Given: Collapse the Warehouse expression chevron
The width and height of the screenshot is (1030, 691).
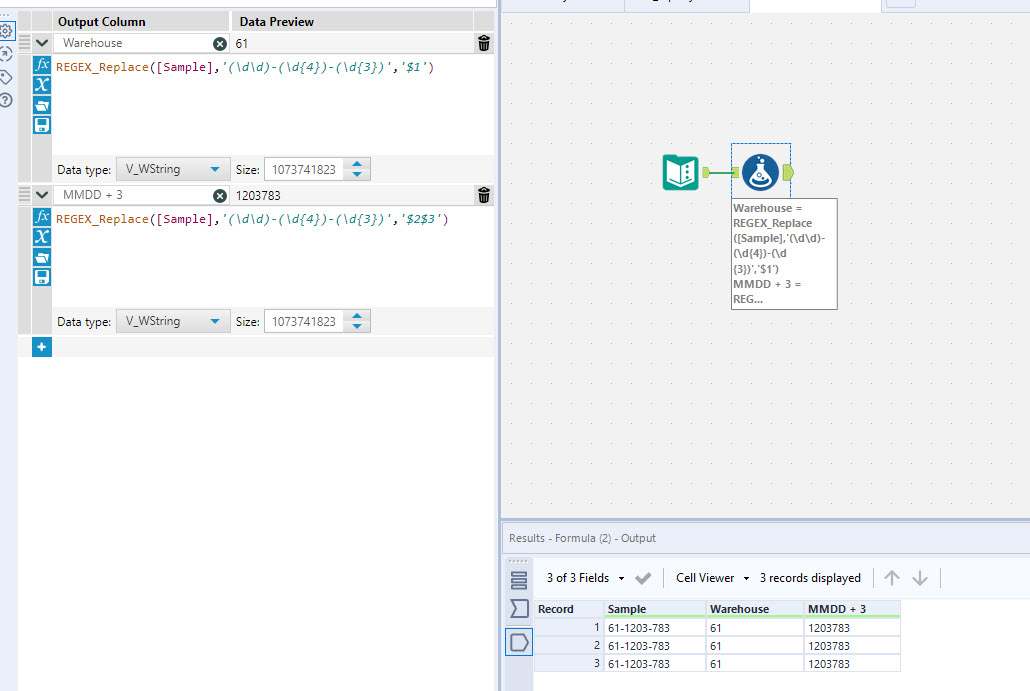Looking at the screenshot, I should (x=42, y=43).
